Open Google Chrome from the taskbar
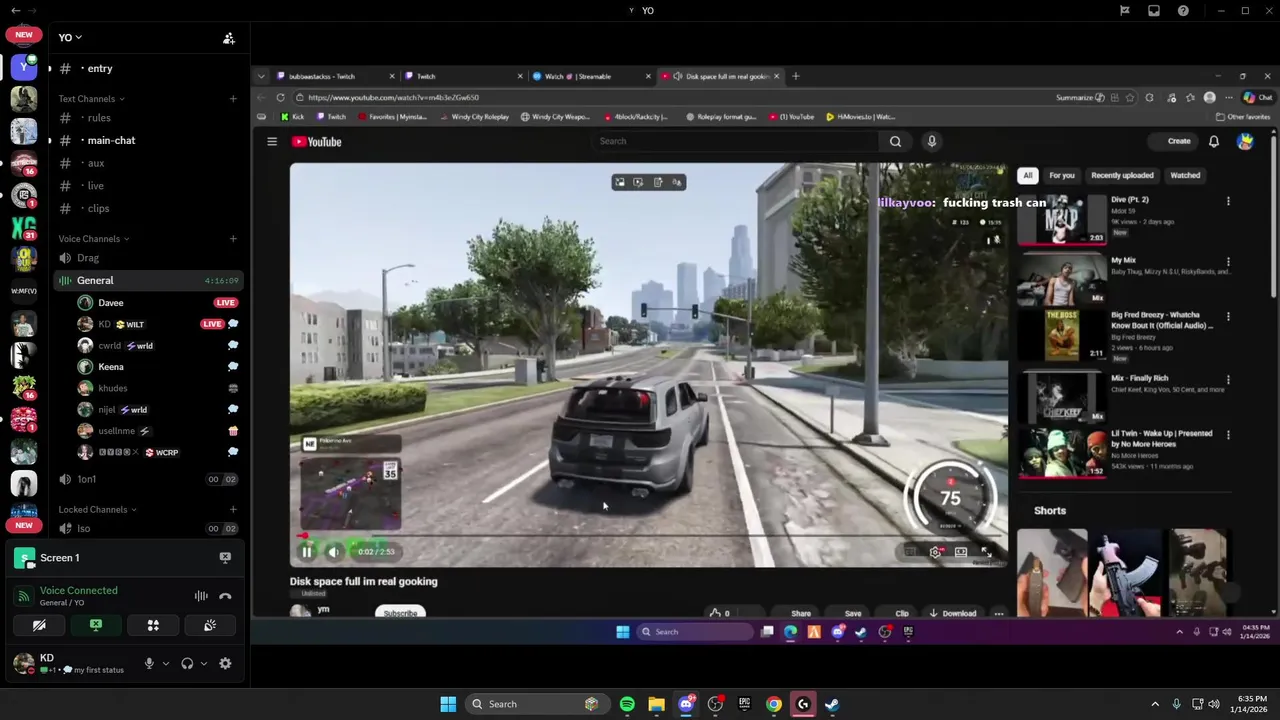Screen dimensions: 1280x720 [773, 704]
